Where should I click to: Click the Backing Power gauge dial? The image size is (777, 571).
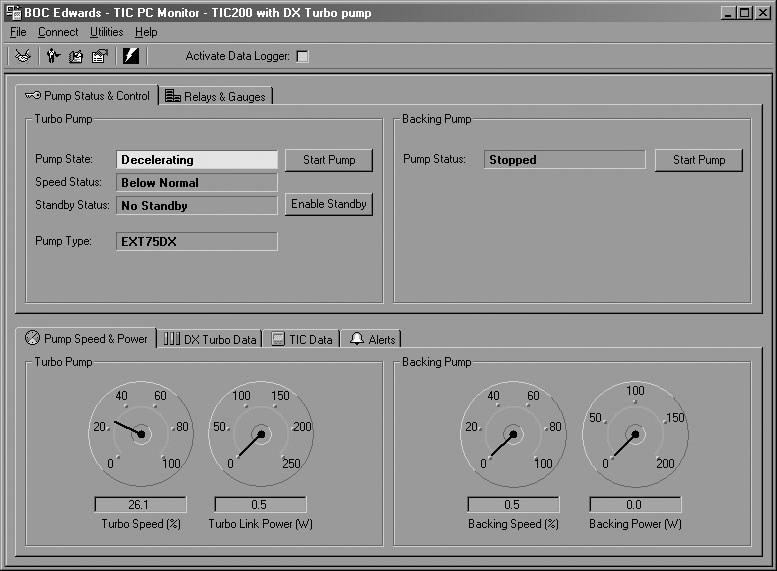tap(635, 434)
